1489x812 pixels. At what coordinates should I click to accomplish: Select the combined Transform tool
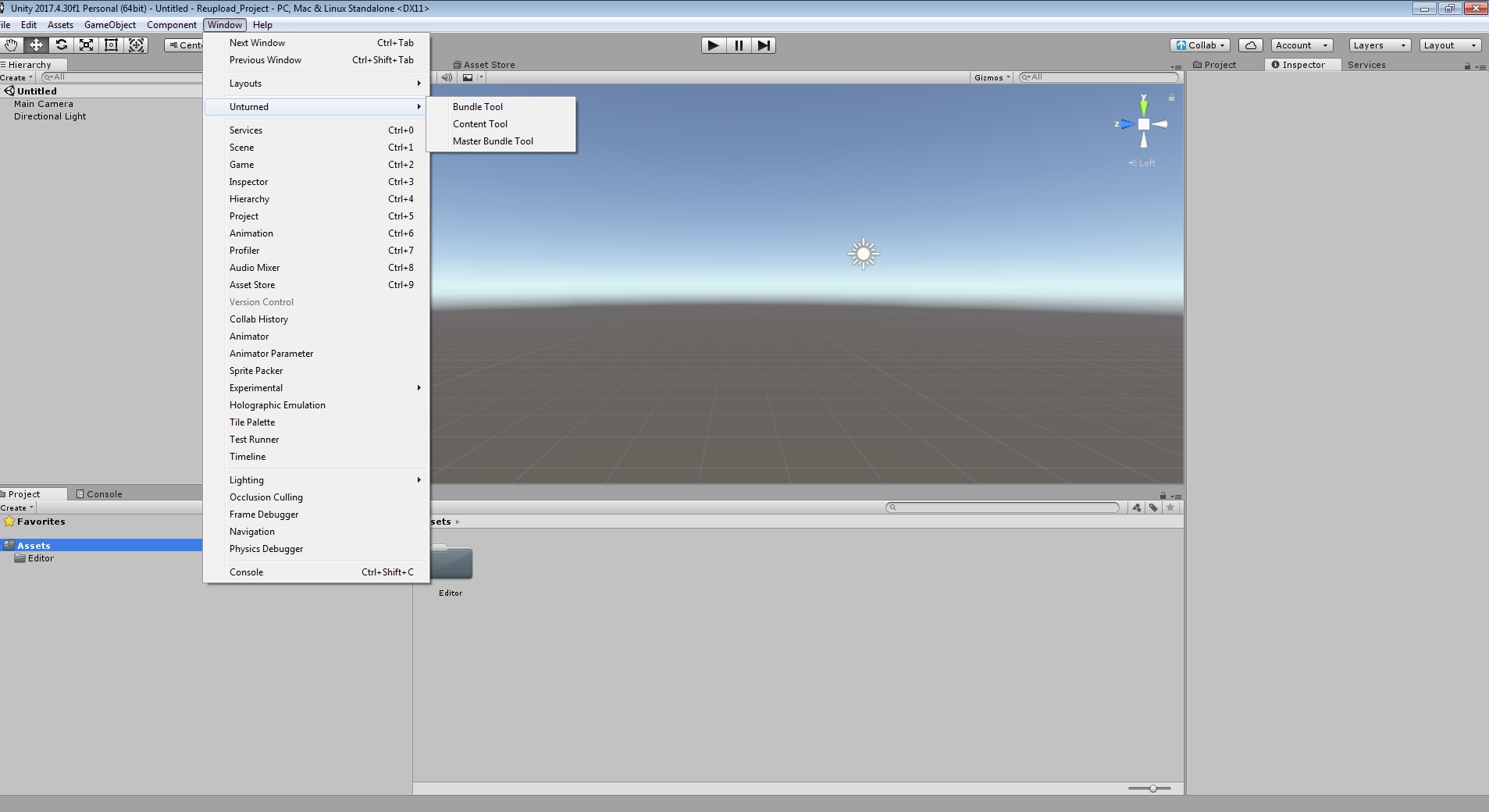click(x=137, y=45)
